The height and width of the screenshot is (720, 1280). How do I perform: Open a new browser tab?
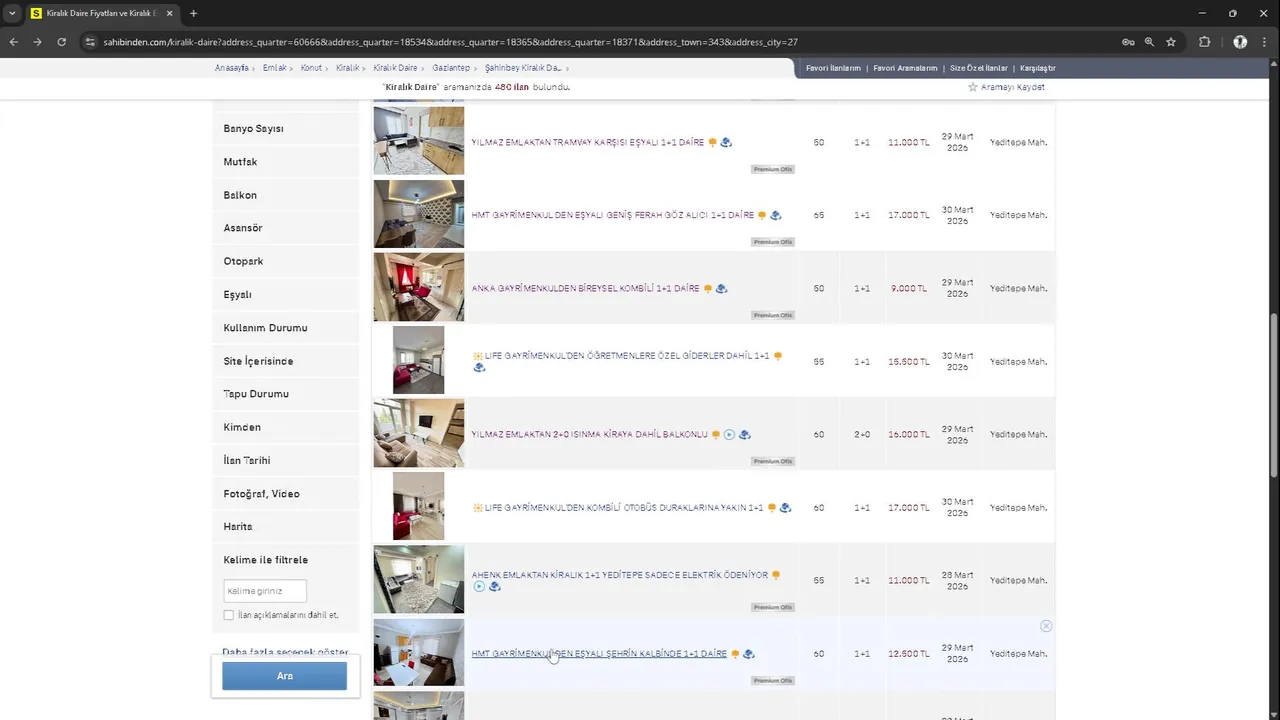pyautogui.click(x=193, y=13)
